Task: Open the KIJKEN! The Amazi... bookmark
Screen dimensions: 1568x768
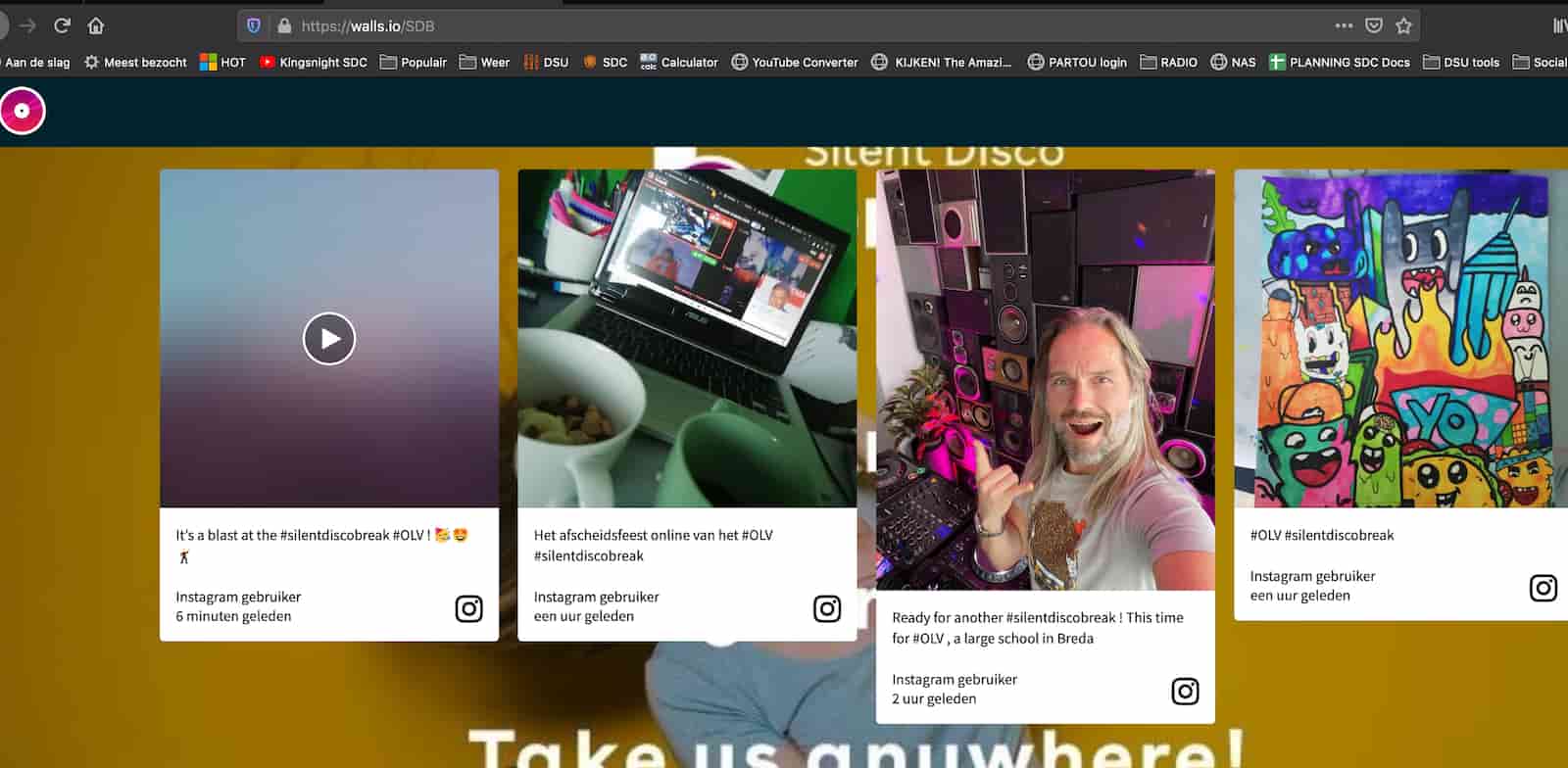Action: pyautogui.click(x=942, y=62)
